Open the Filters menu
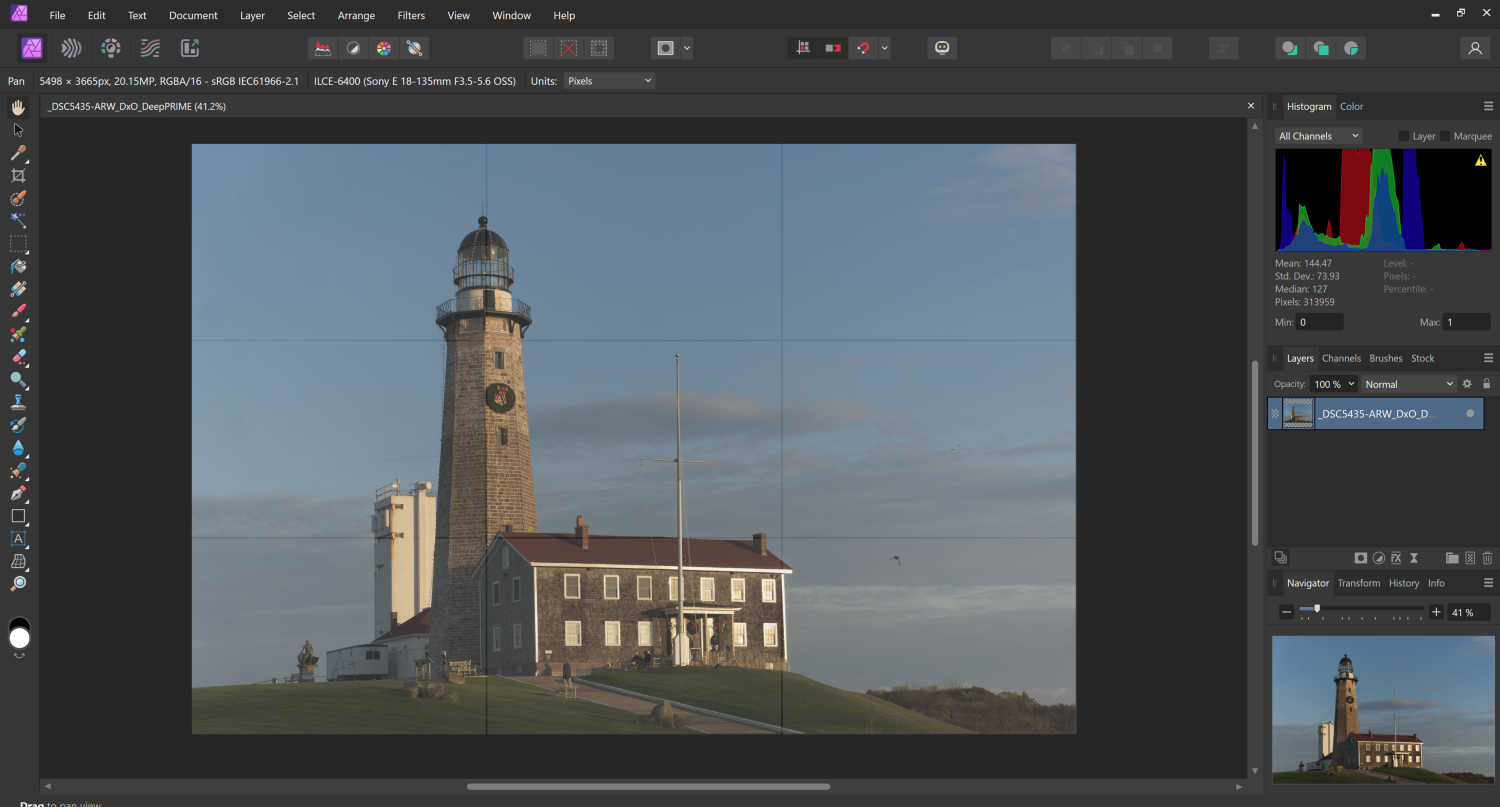Viewport: 1500px width, 807px height. click(x=411, y=16)
